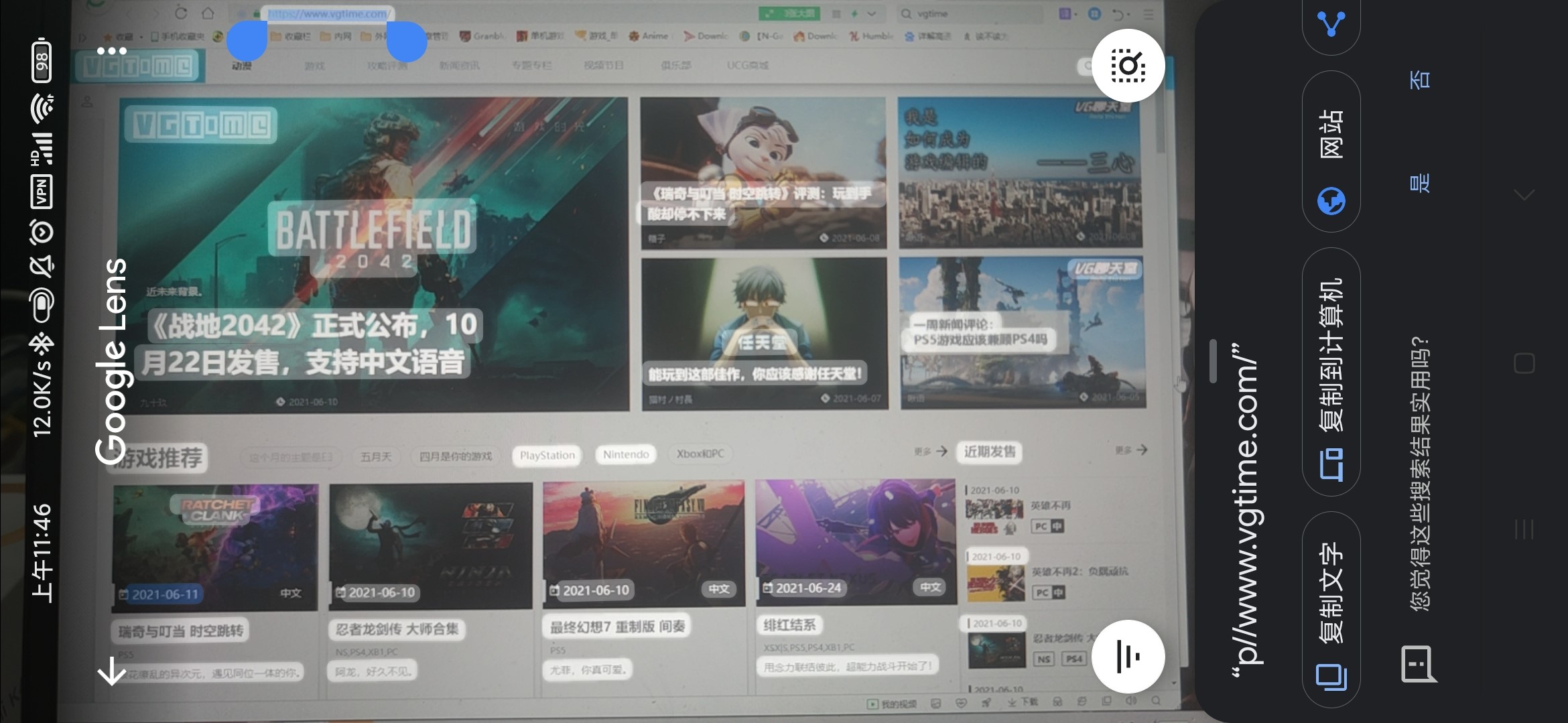The width and height of the screenshot is (1568, 723).
Task: Tap the Android back navigation chevron
Action: [1524, 195]
